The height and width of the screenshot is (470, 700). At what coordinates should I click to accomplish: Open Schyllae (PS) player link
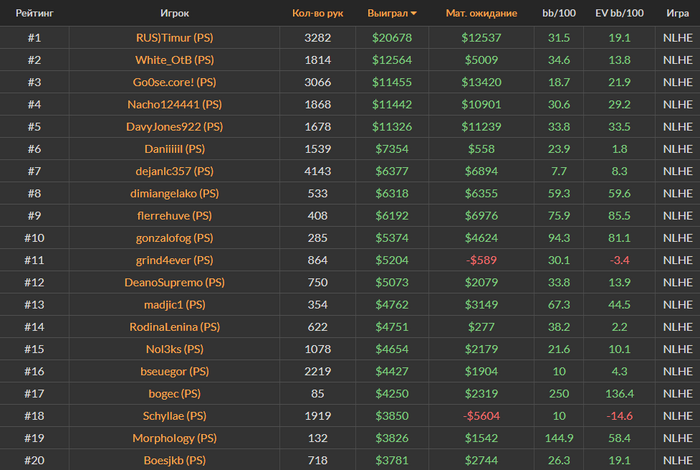pos(175,416)
